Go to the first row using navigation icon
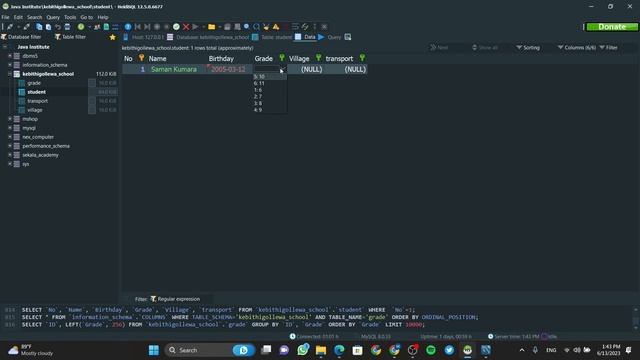Image resolution: width=640 pixels, height=360 pixels. [138, 27]
